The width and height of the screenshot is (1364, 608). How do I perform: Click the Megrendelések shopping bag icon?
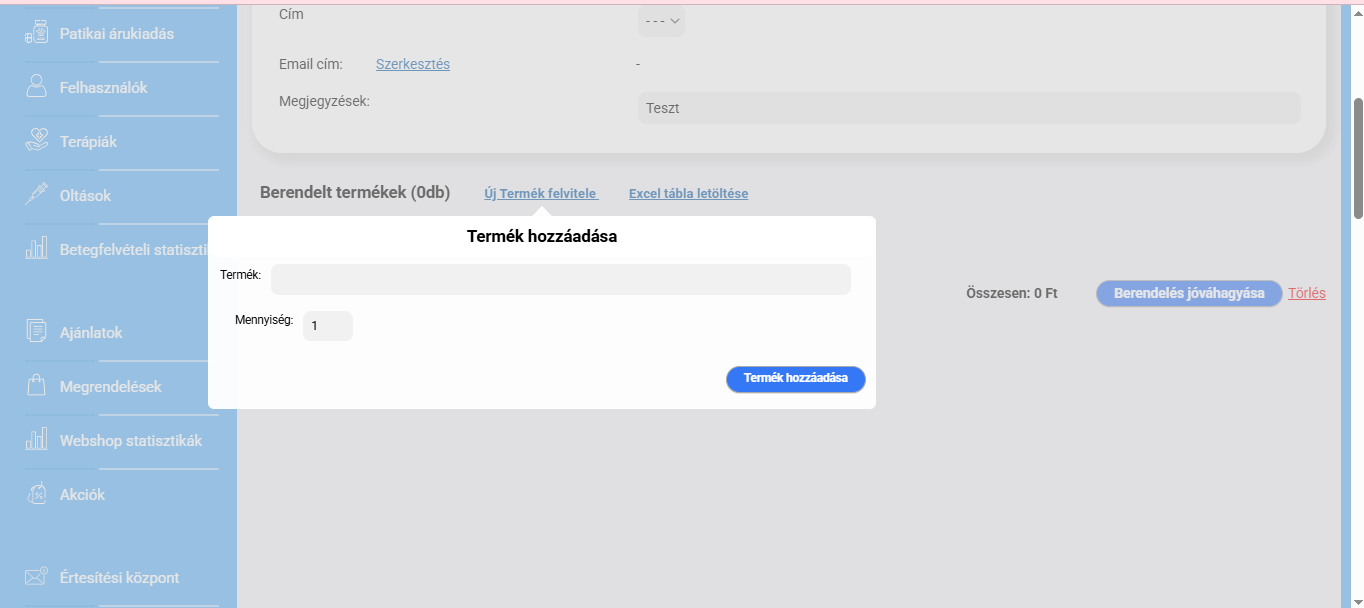36,386
